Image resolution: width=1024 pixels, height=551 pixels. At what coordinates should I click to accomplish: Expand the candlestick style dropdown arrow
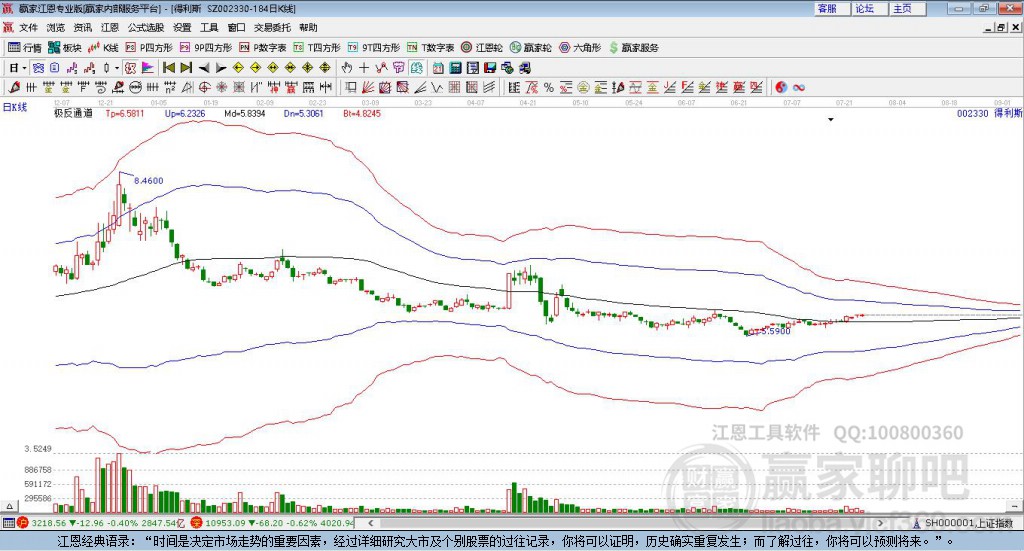pyautogui.click(x=117, y=68)
